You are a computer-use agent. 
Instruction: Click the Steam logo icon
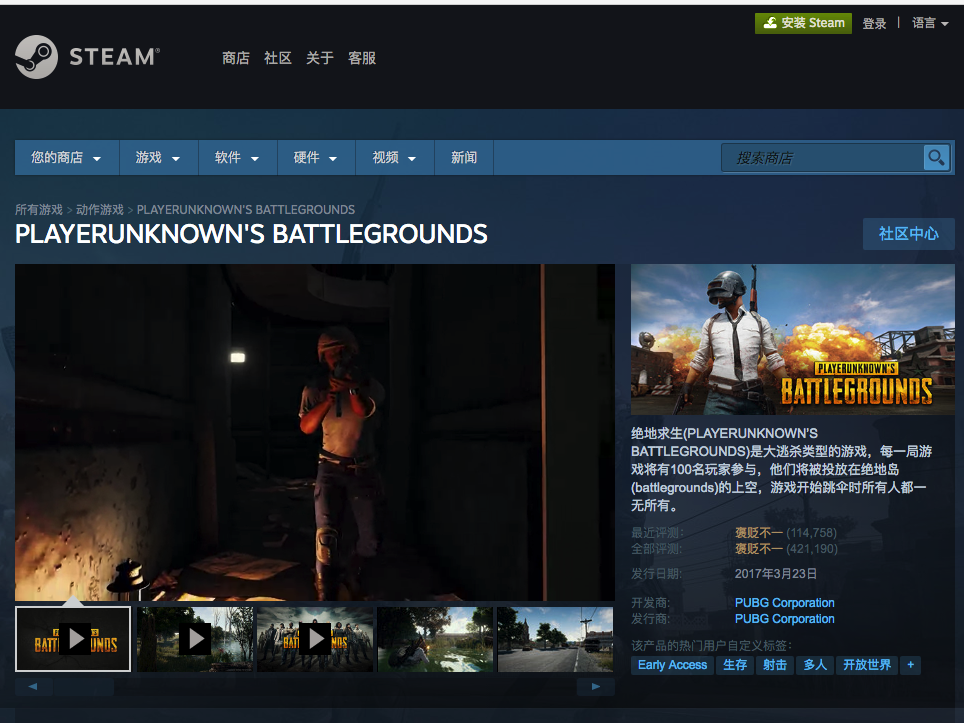pyautogui.click(x=36, y=57)
